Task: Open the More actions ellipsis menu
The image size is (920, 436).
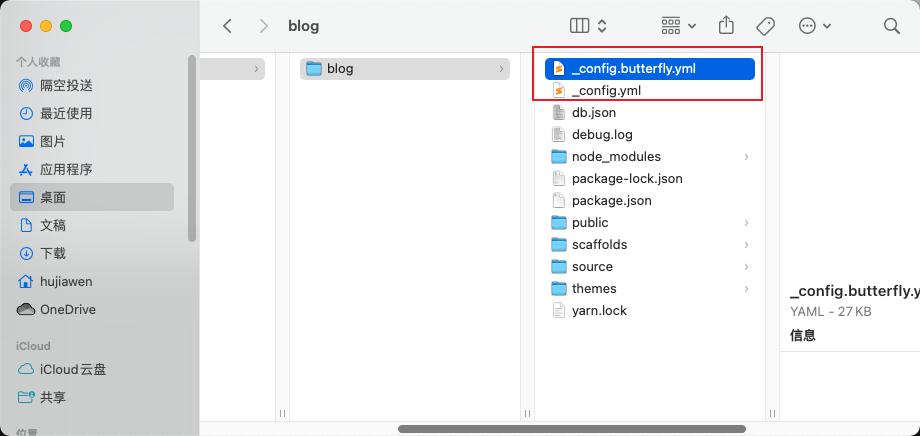Action: [x=808, y=26]
